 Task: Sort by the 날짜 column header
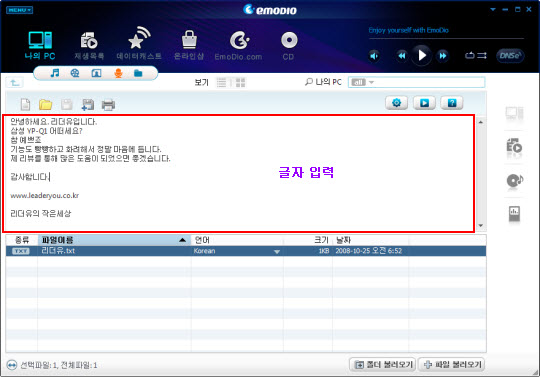tap(371, 240)
